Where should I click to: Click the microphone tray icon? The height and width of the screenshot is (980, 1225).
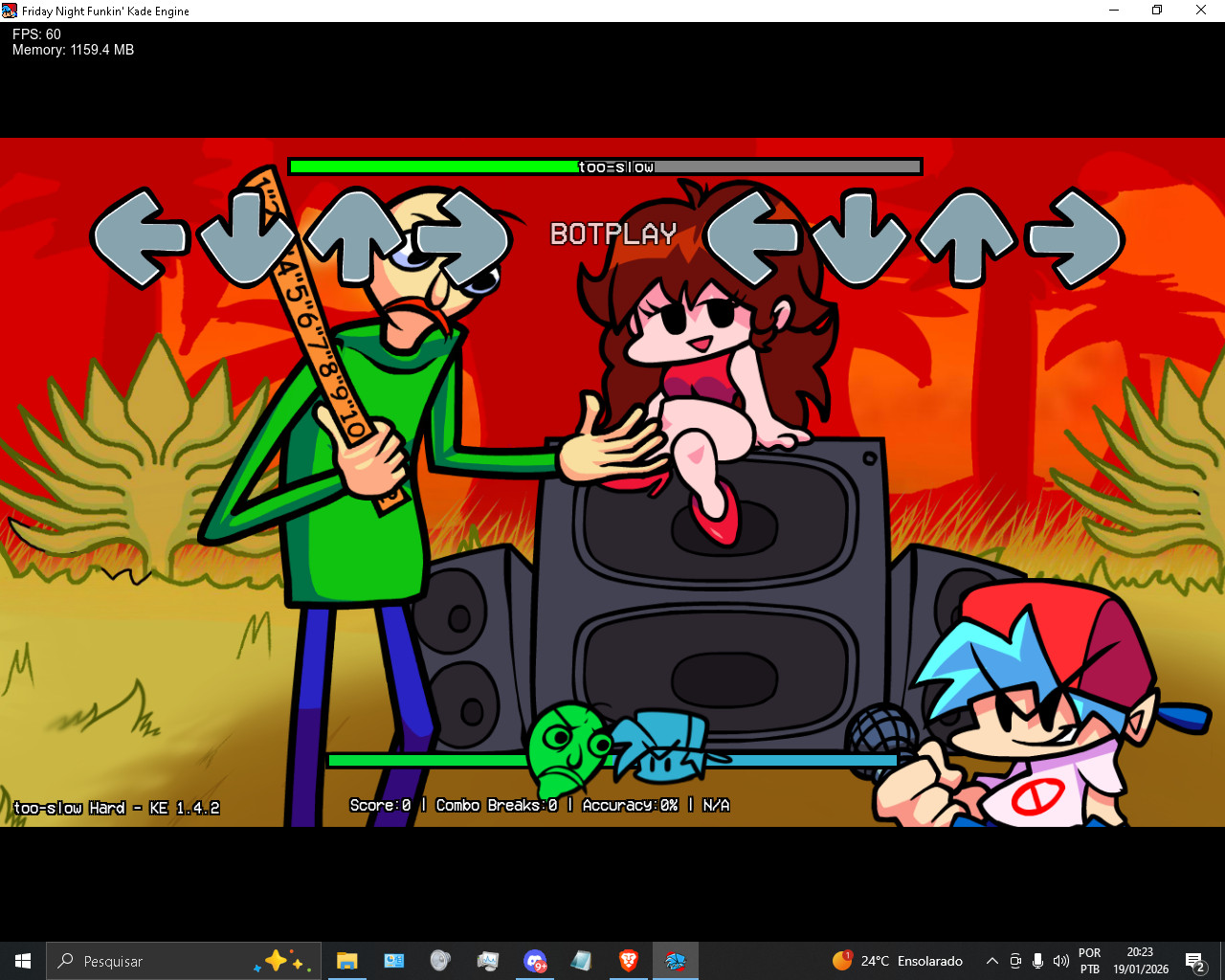pyautogui.click(x=1037, y=961)
